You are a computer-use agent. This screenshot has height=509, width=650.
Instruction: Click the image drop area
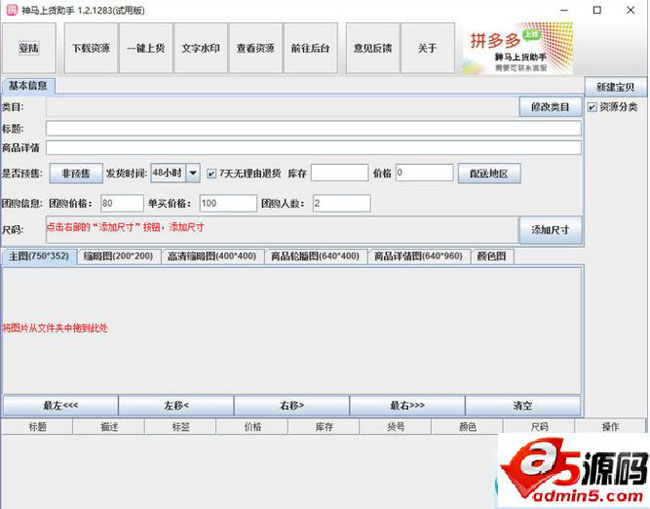tap(292, 330)
